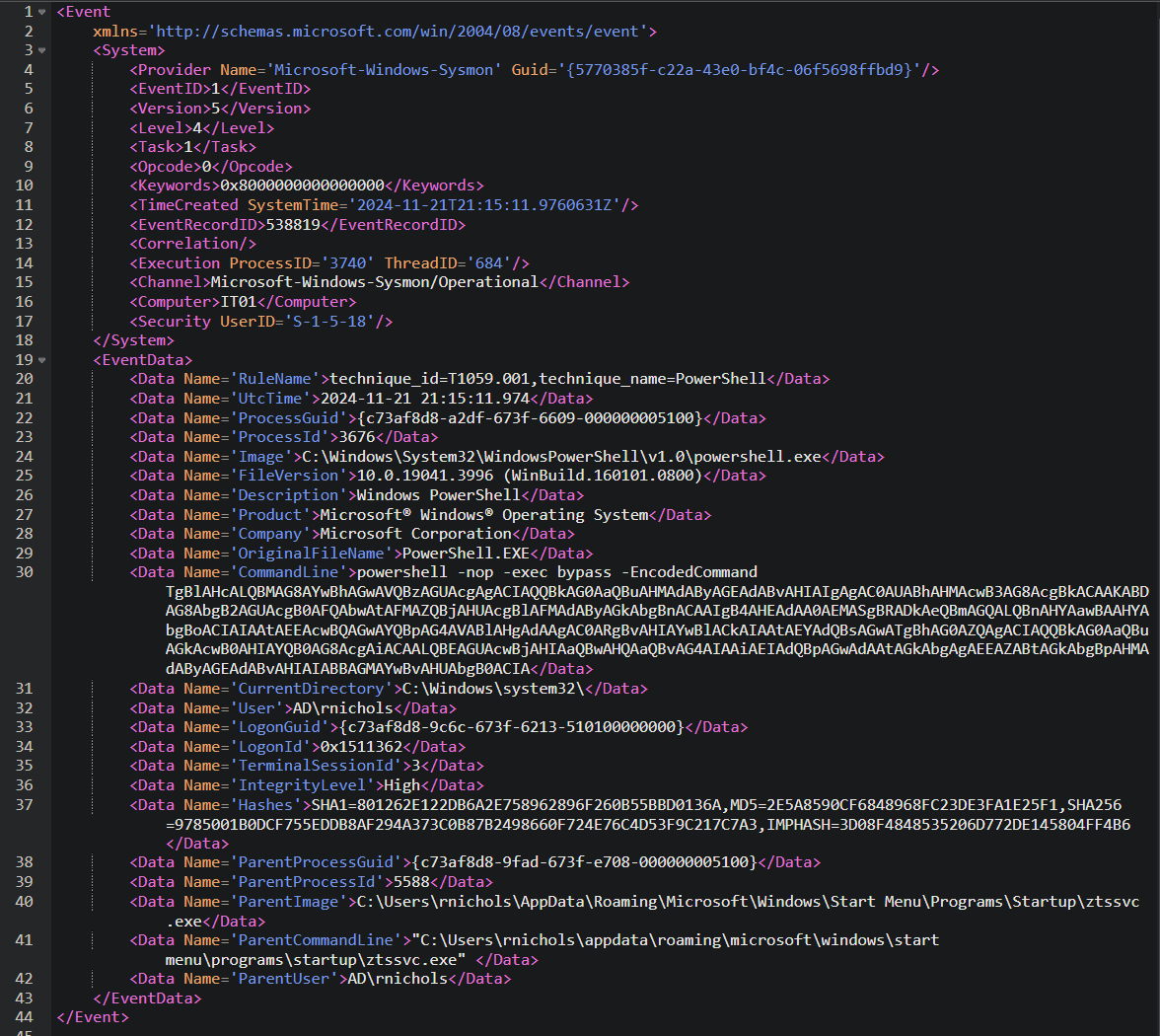The image size is (1160, 1036).
Task: Click line number 44 in the gutter
Action: [25, 1017]
